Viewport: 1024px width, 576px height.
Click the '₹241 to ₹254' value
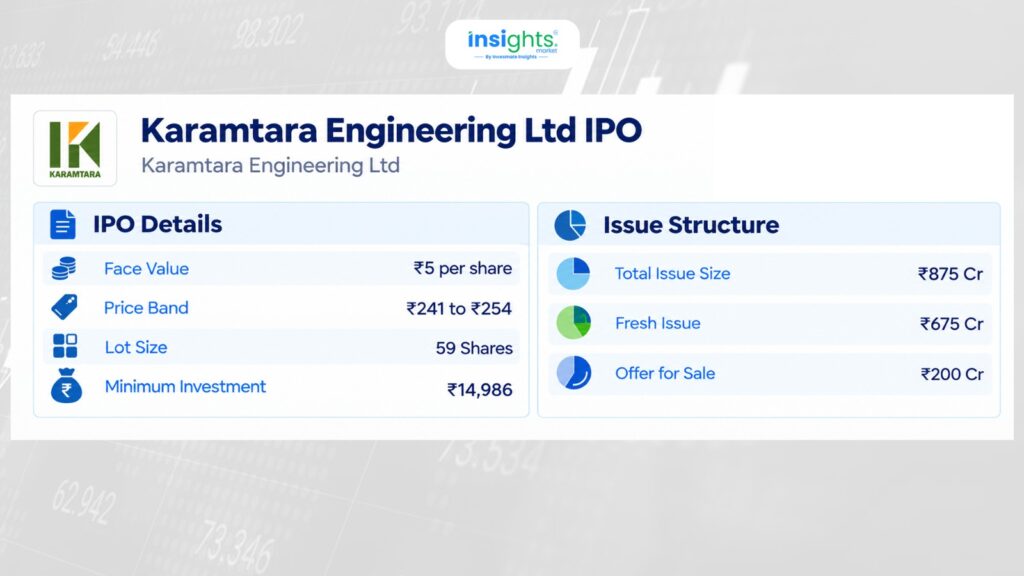pos(459,308)
